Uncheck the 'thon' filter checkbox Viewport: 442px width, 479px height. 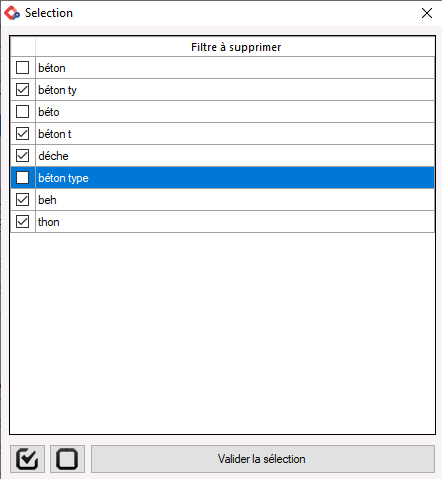22,222
